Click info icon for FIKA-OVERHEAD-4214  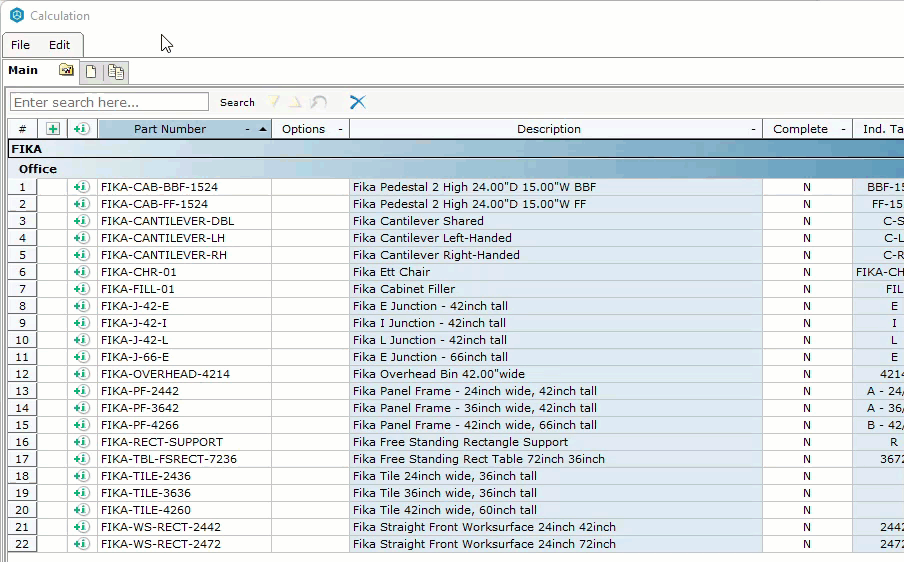(82, 374)
